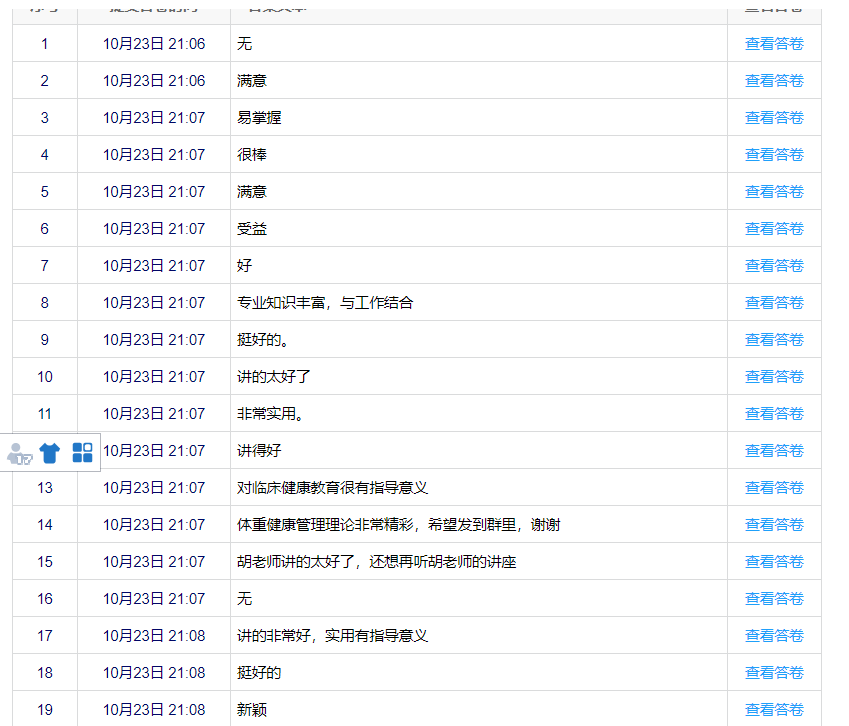This screenshot has height=726, width=849.
Task: Click 查看答卷 for row 8
Action: (774, 303)
